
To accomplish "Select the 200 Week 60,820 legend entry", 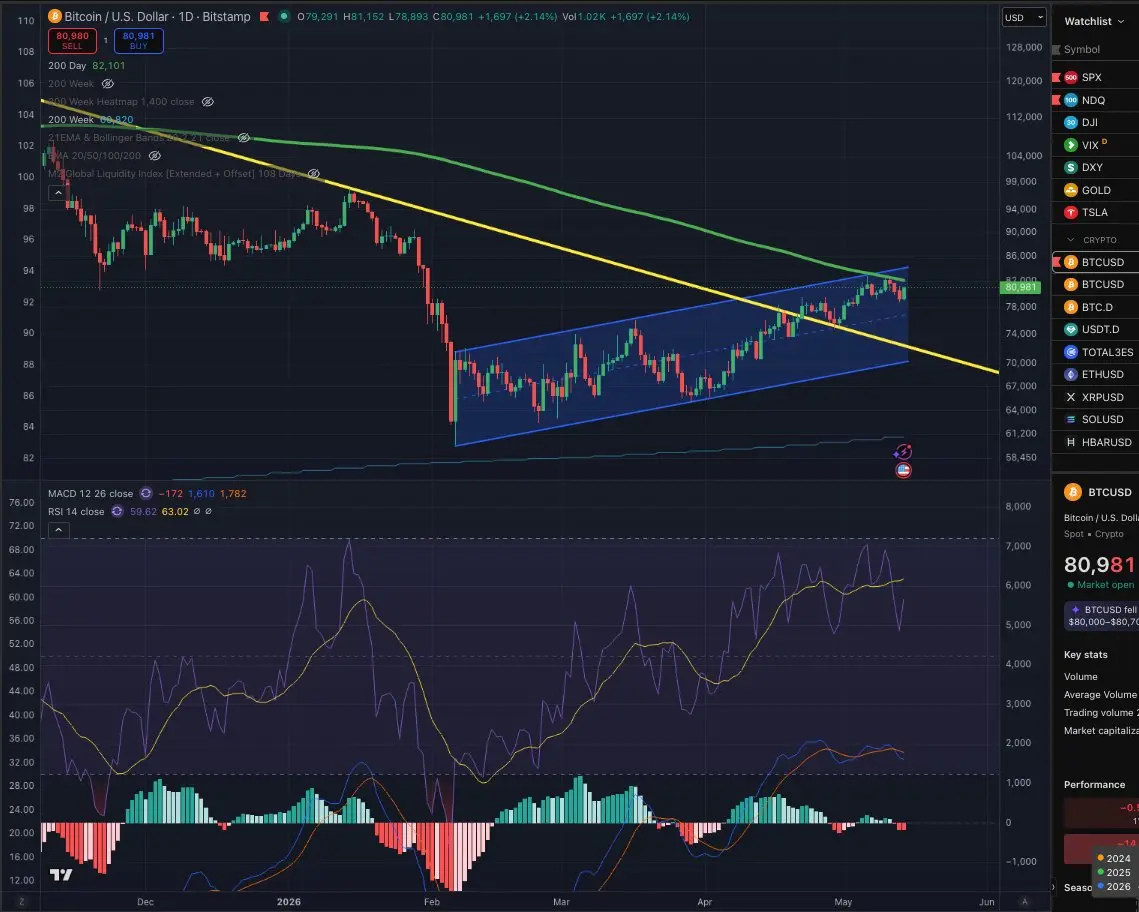I will (90, 120).
